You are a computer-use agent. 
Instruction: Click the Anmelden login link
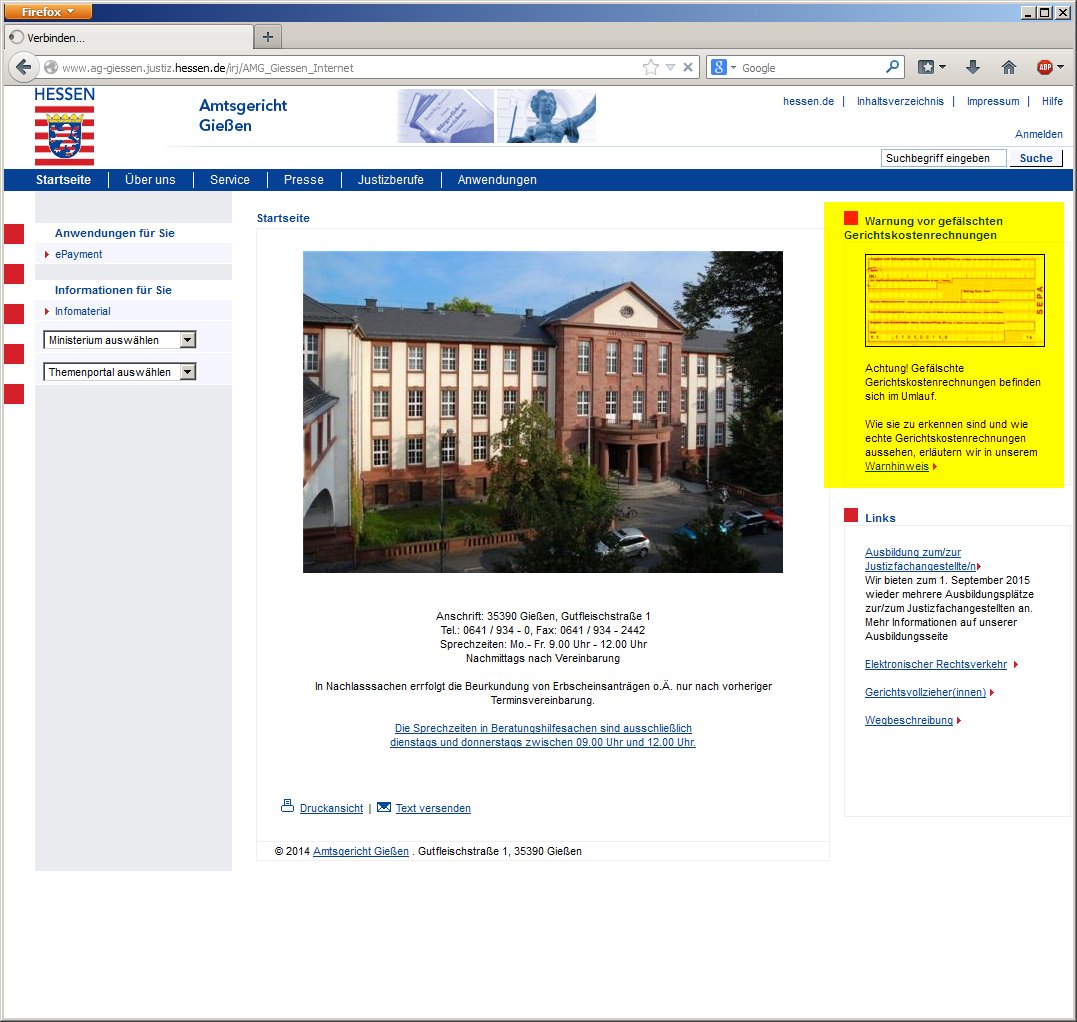1039,134
